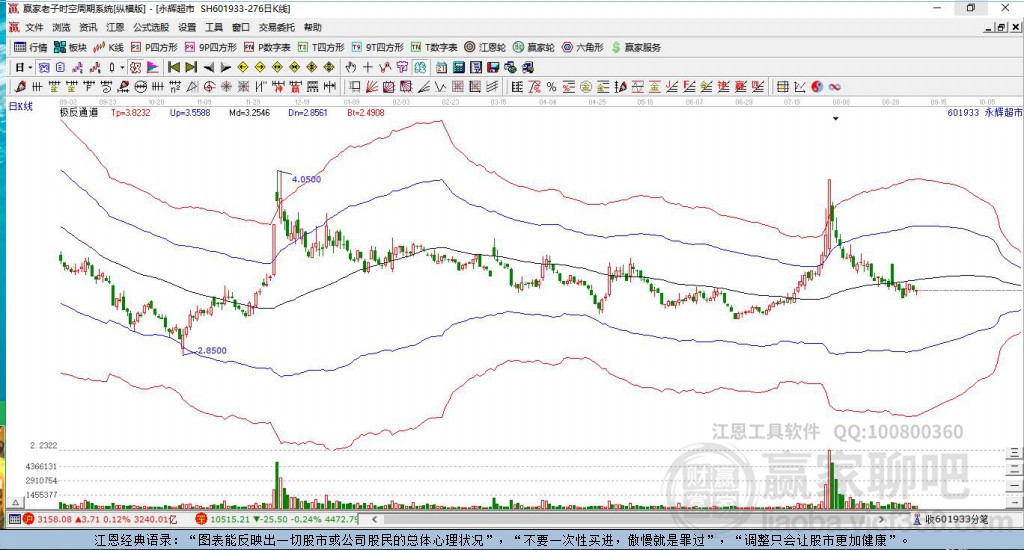The height and width of the screenshot is (550, 1024).
Task: Open the 文件 menu
Action: point(34,27)
